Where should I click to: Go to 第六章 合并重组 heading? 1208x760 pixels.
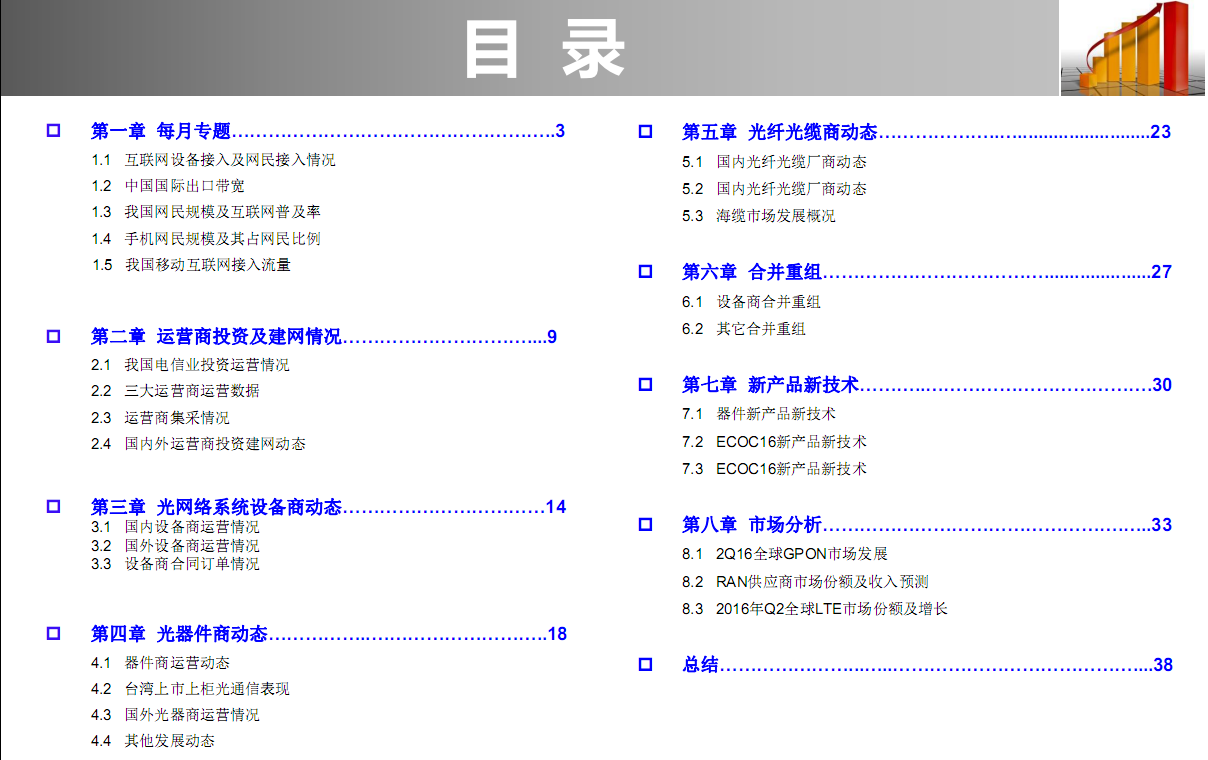751,272
